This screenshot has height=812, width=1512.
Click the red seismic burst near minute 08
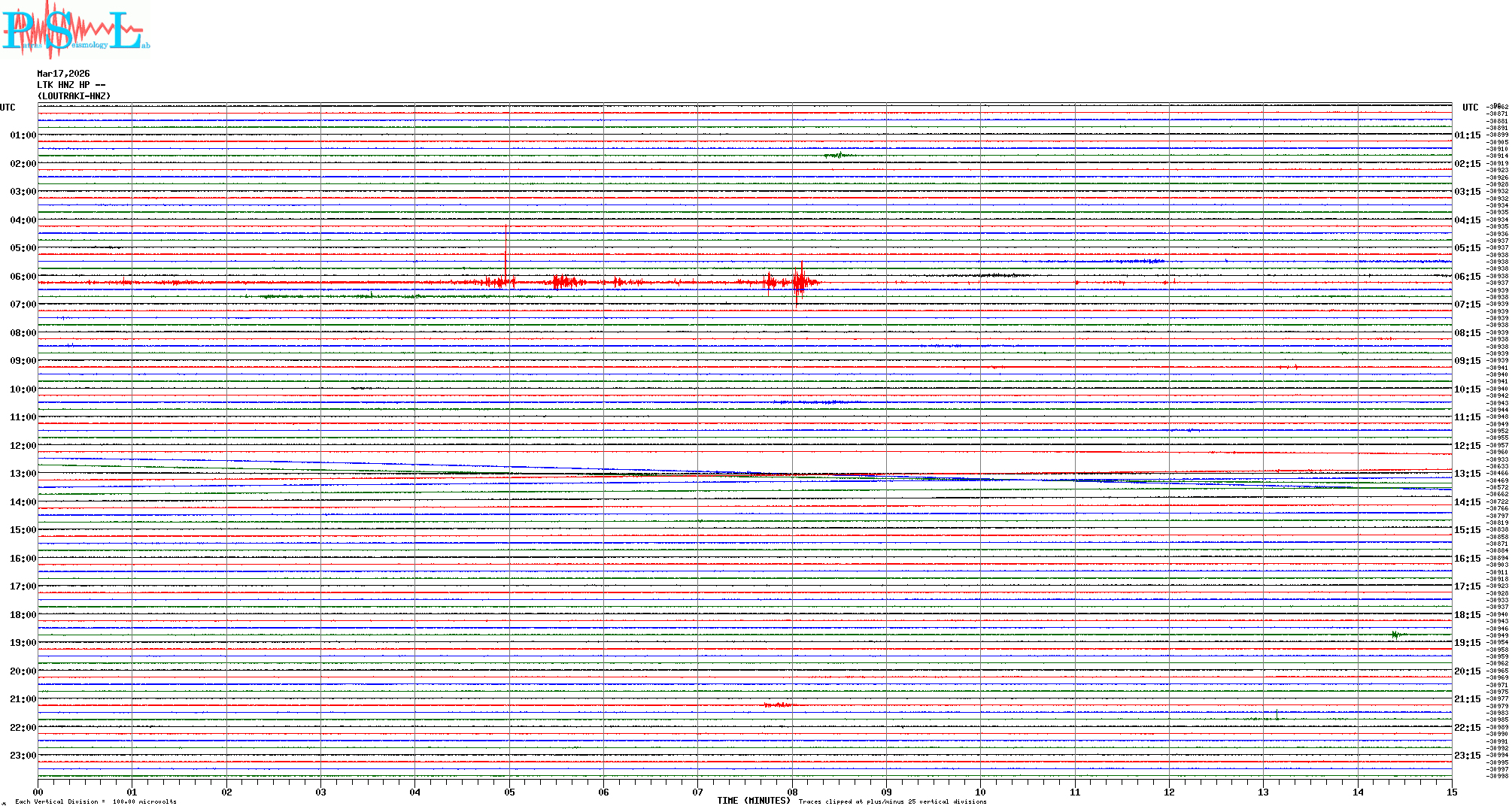(799, 283)
